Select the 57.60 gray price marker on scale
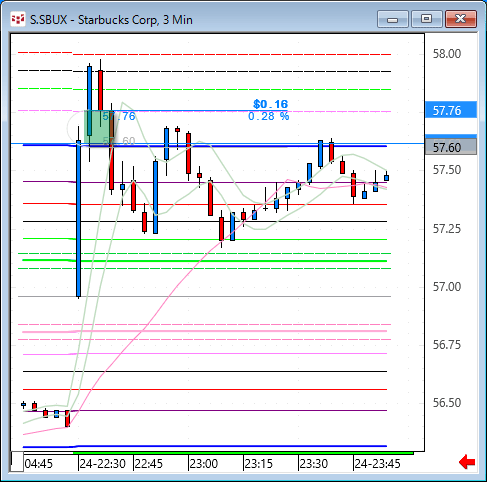487x482 pixels. pyautogui.click(x=451, y=147)
